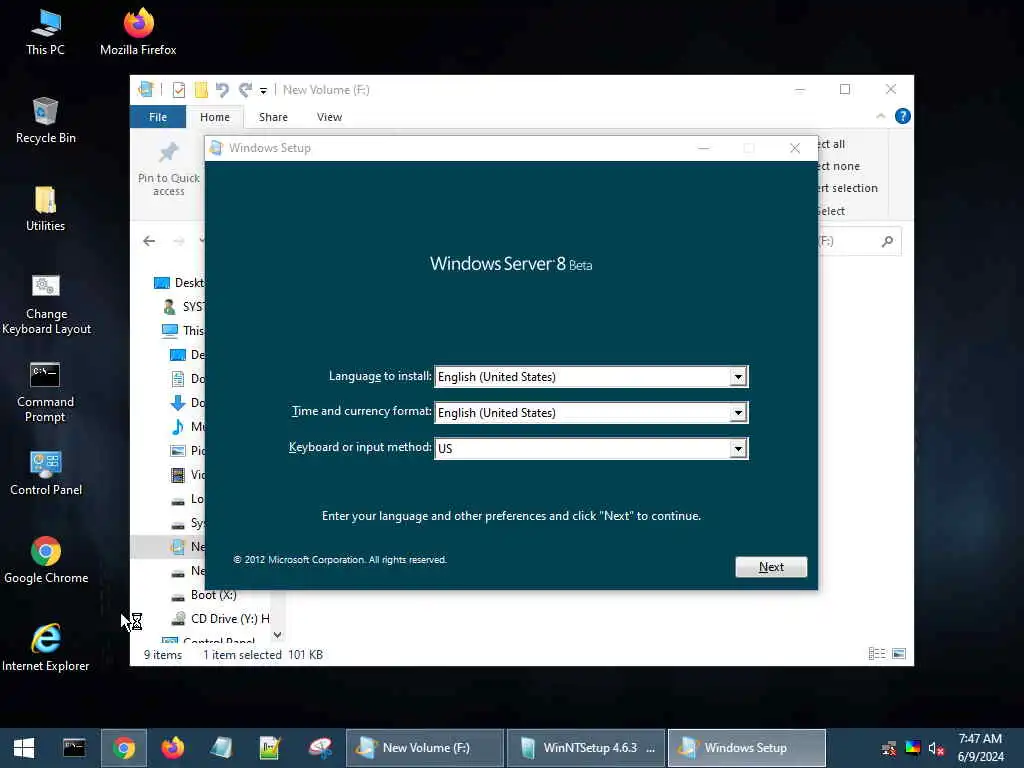Click Select none in Explorer ribbon

[839, 166]
